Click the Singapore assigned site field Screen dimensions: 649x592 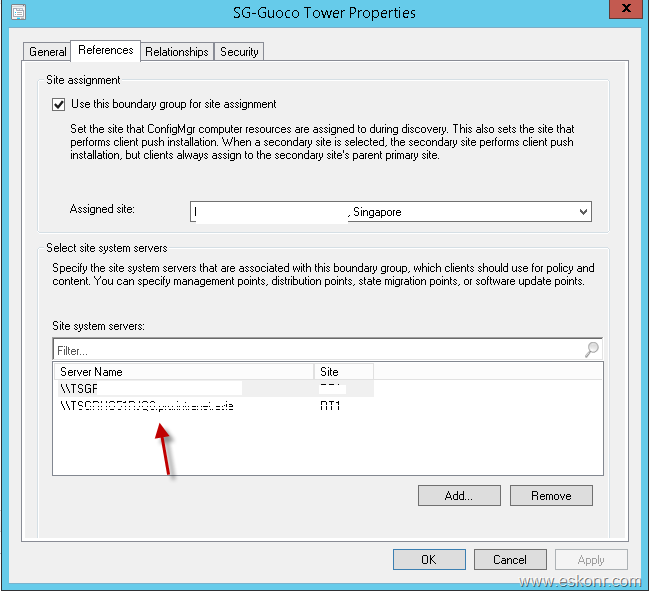click(380, 212)
